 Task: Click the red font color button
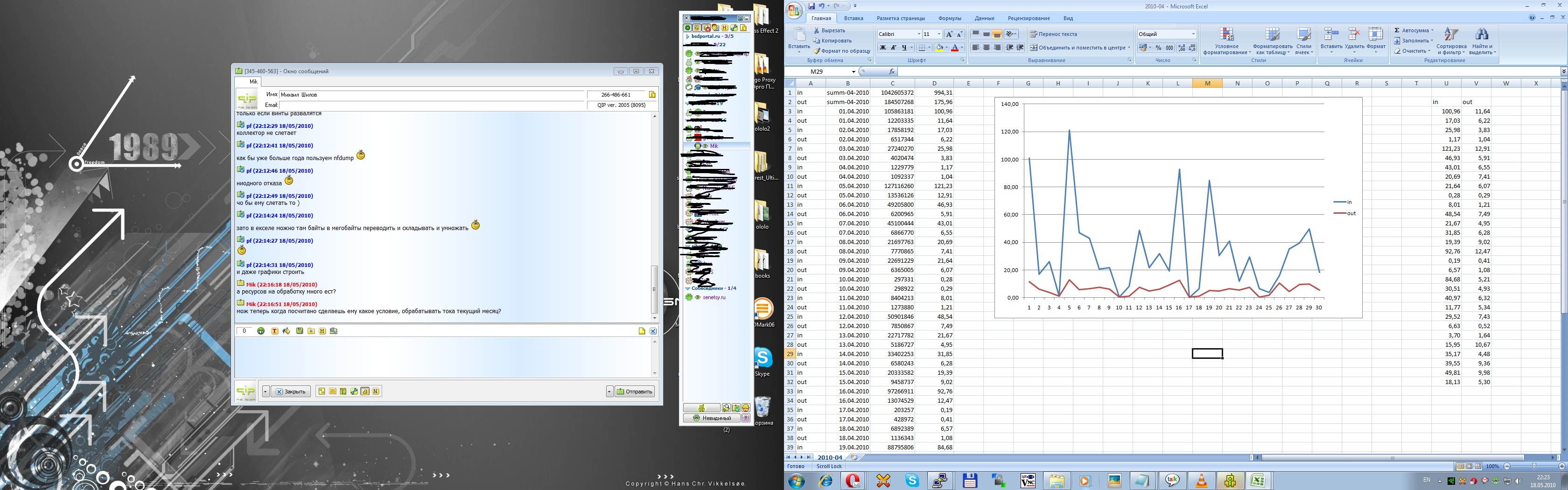coord(954,48)
